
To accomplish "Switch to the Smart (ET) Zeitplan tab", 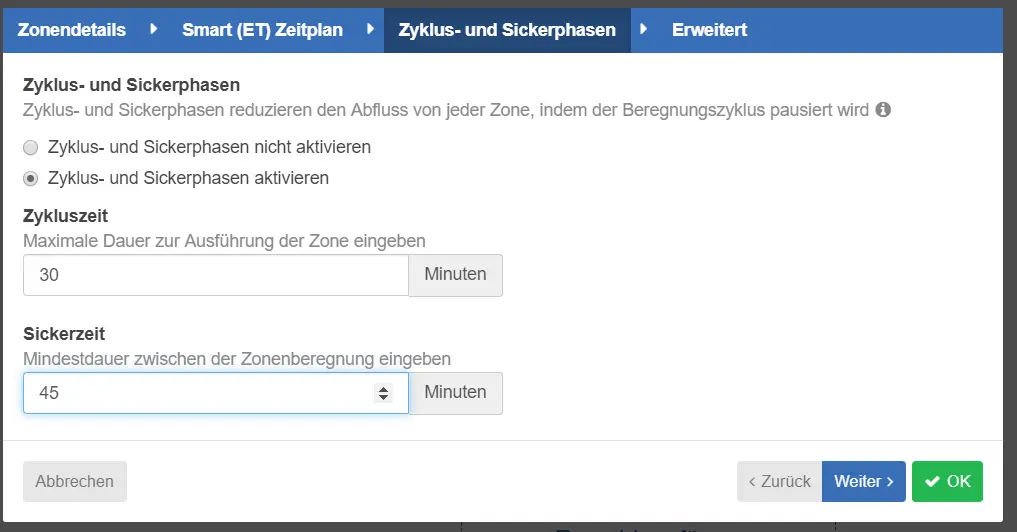I will pyautogui.click(x=262, y=30).
